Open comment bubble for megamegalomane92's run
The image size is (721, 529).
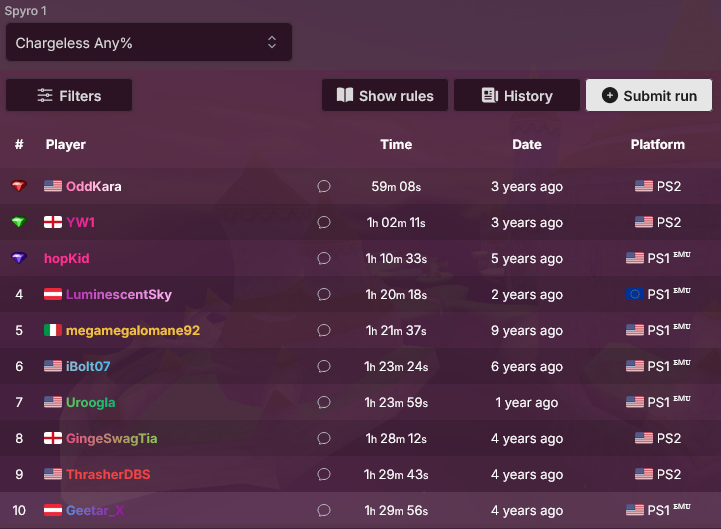[x=324, y=330]
